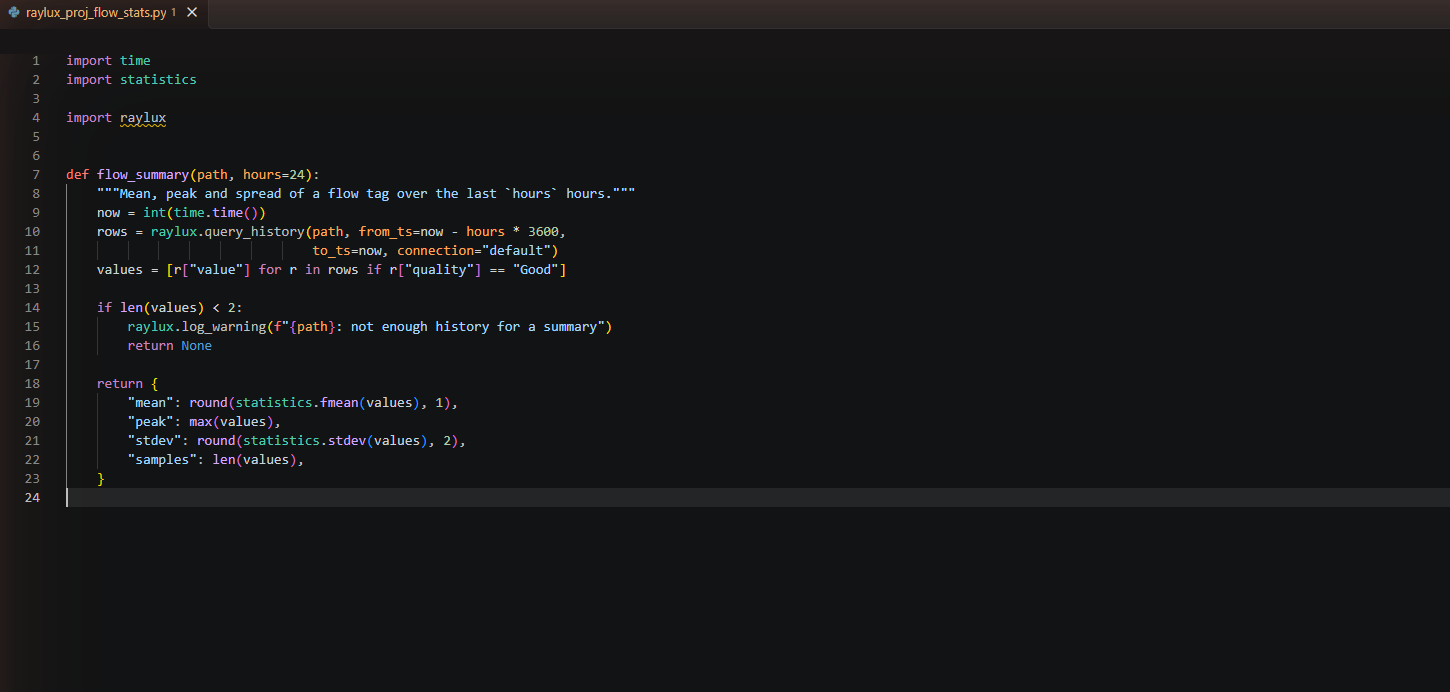Click the '"stdev"' dictionary key

click(x=154, y=440)
